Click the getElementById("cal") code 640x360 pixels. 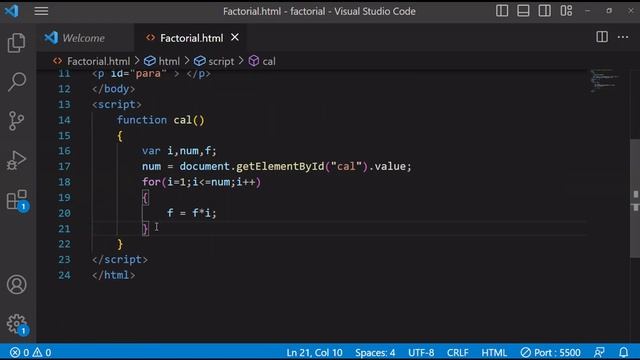click(302, 167)
